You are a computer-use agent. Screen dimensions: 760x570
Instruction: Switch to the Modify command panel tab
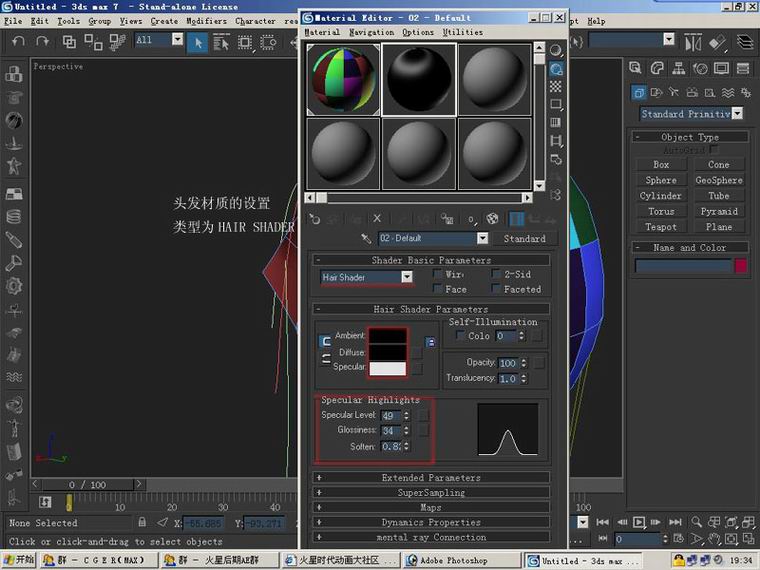[657, 68]
